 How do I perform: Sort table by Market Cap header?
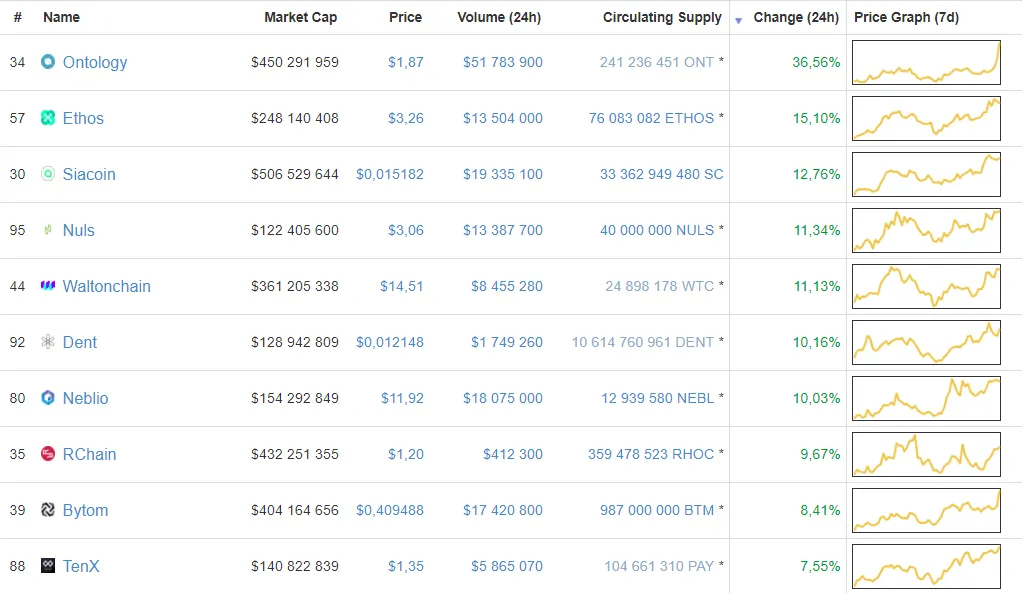[300, 17]
